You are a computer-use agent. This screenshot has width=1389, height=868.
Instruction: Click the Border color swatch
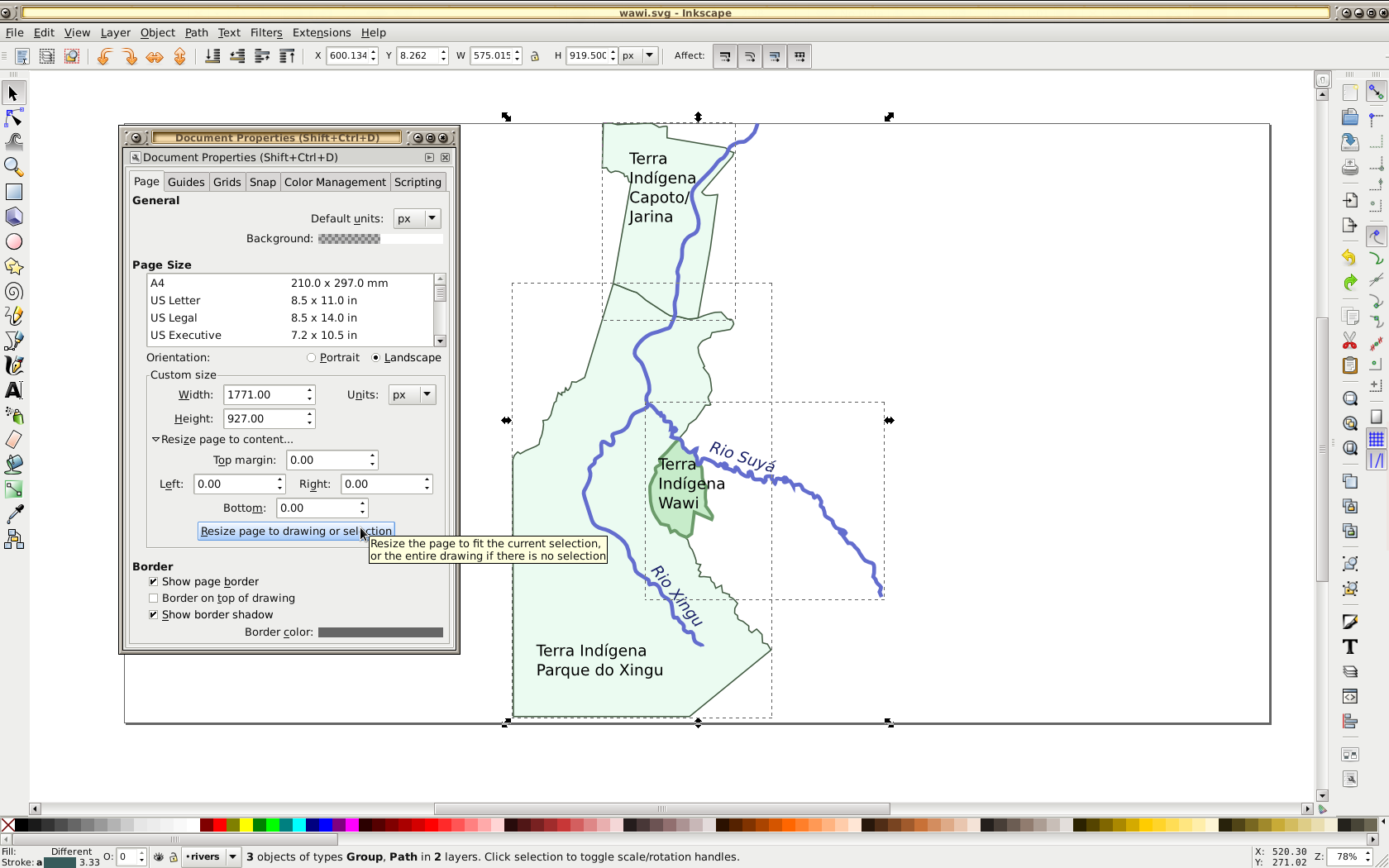[380, 632]
